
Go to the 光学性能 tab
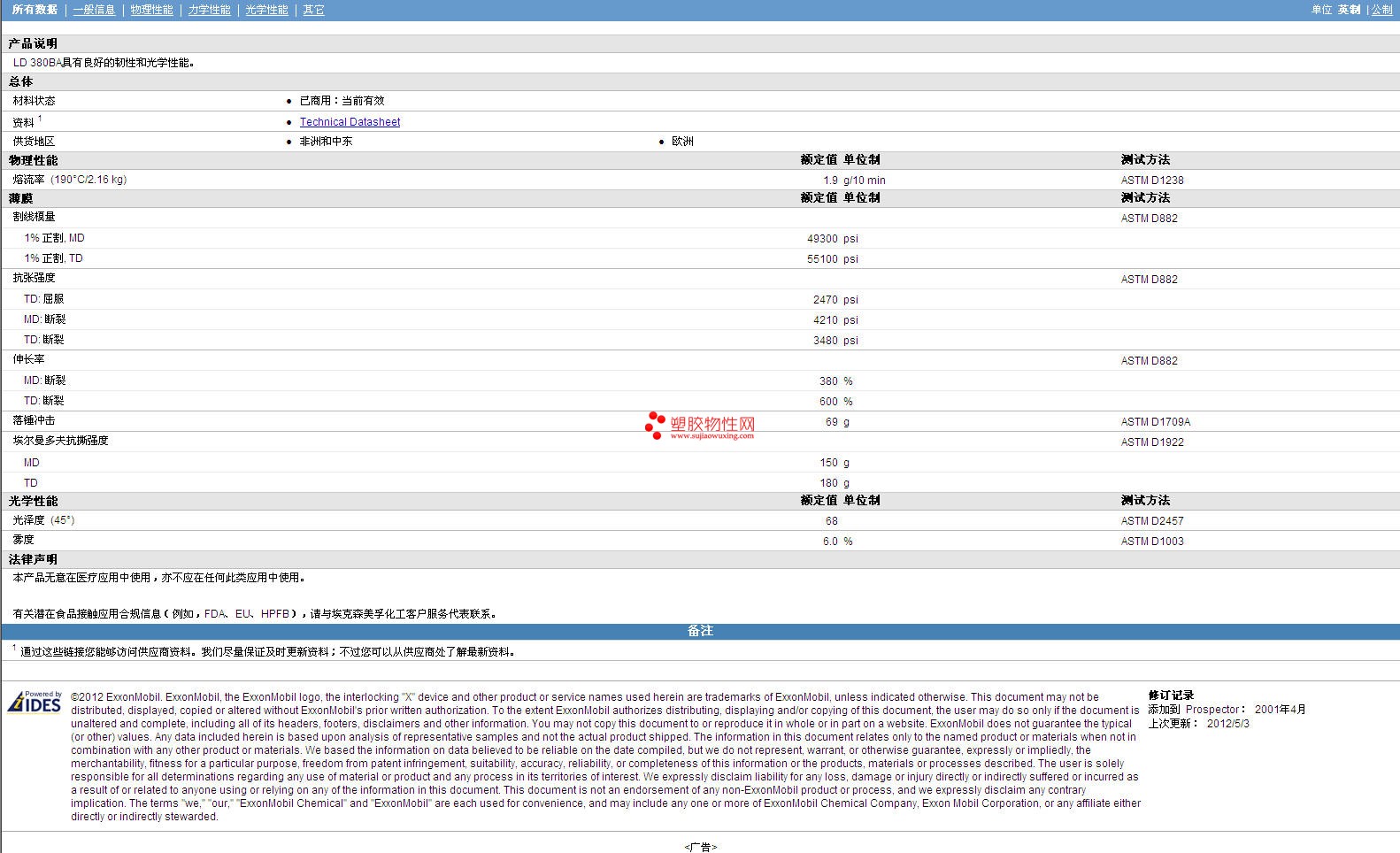point(266,10)
